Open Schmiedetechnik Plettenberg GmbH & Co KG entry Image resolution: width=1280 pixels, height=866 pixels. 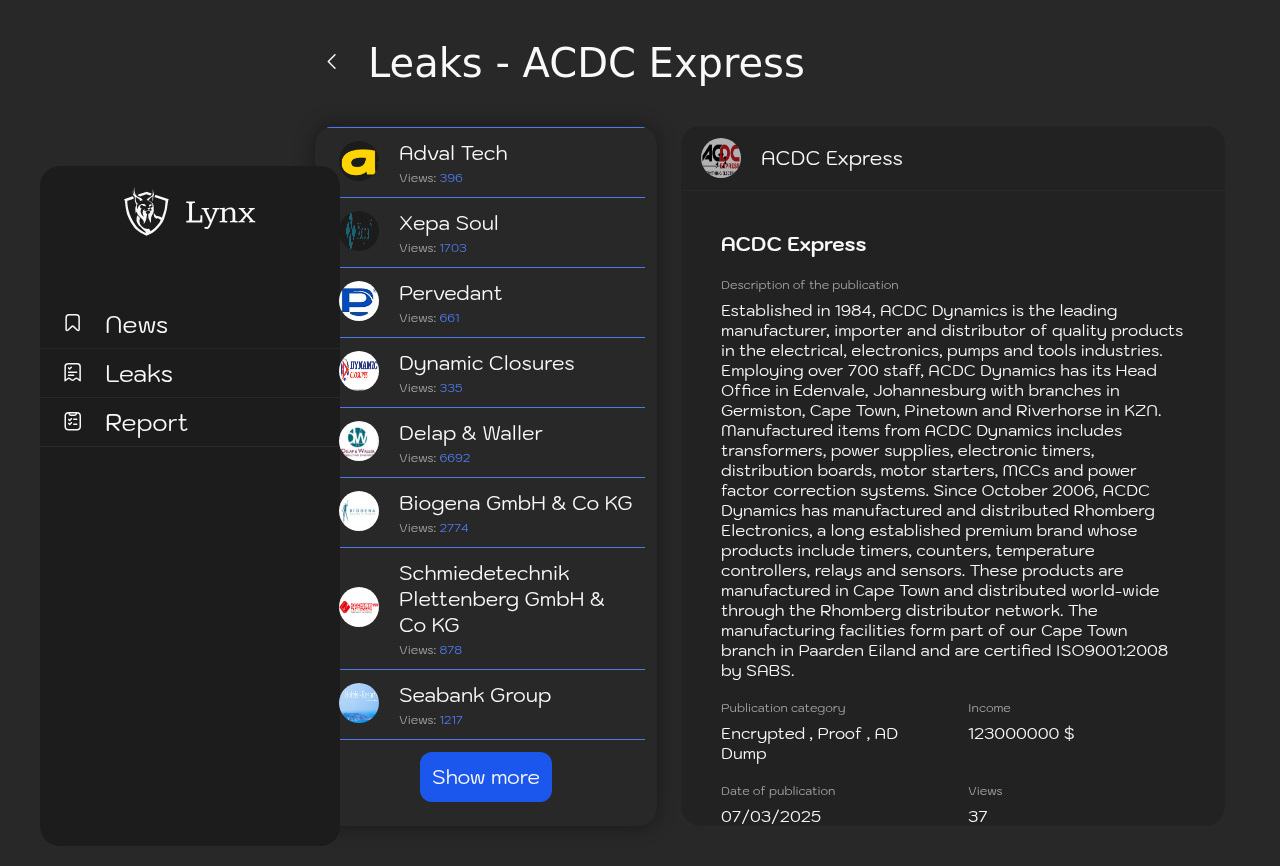pos(486,609)
